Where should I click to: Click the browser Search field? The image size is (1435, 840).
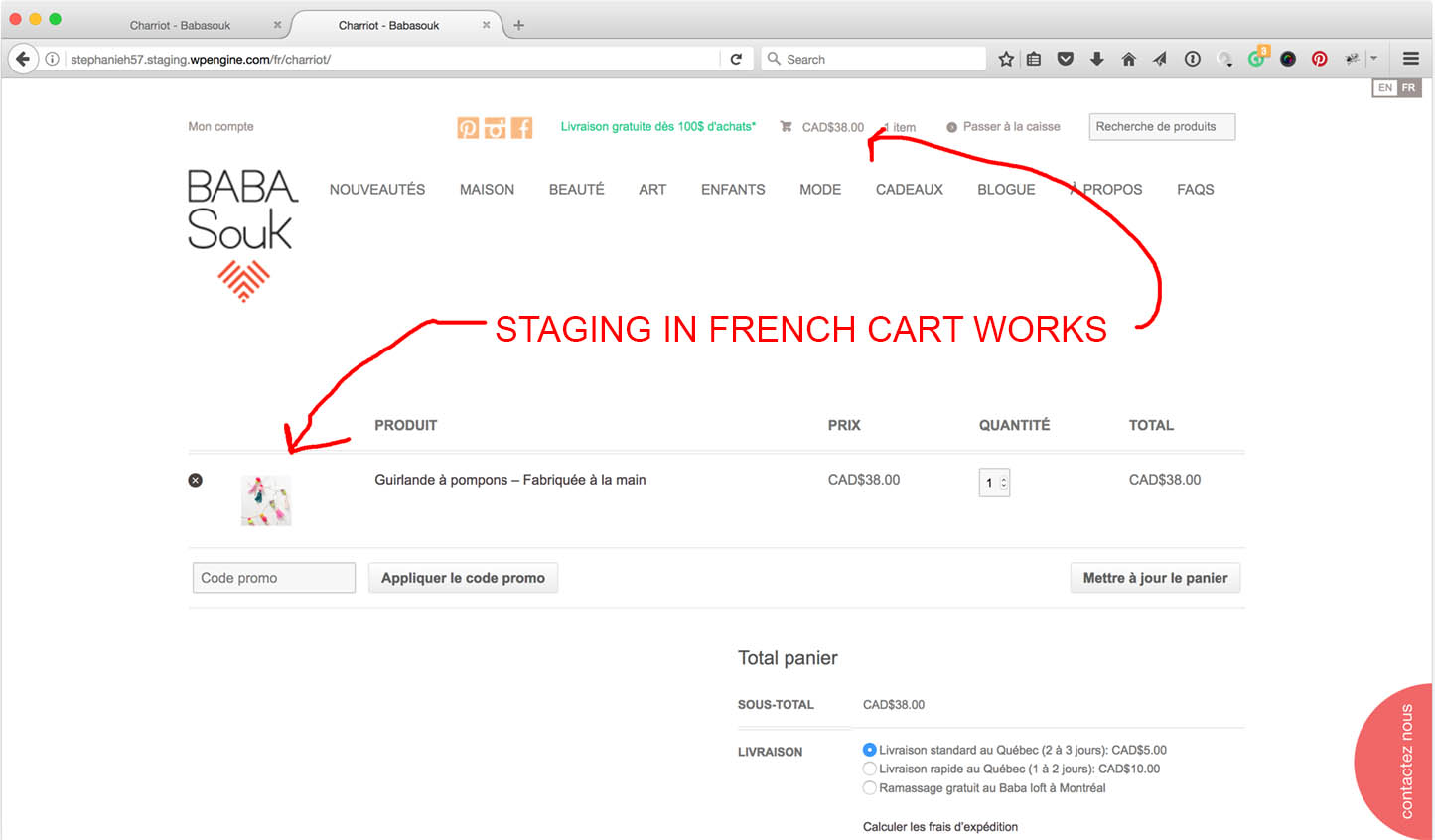[874, 59]
